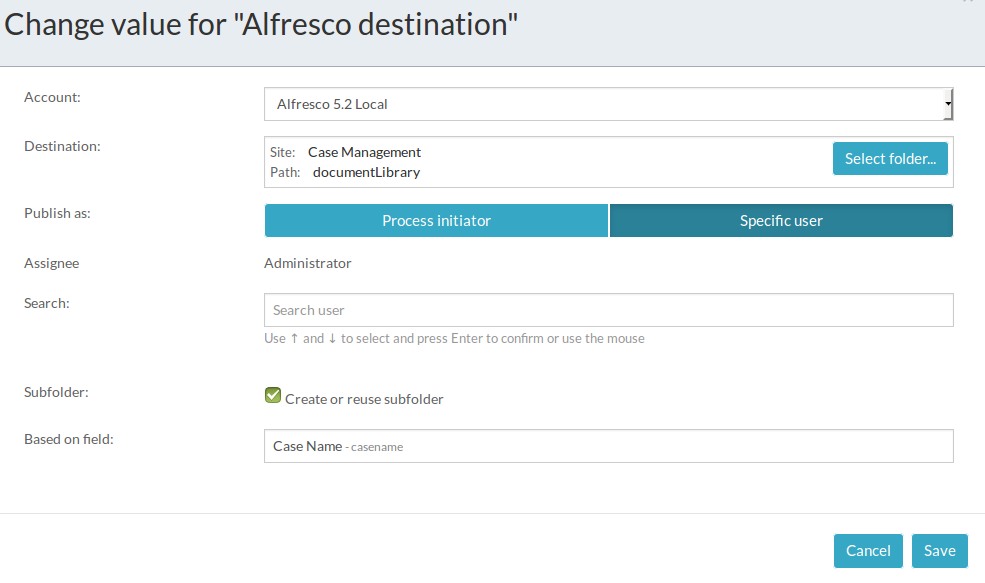This screenshot has height=583, width=985.
Task: Click the Account field label
Action: pyautogui.click(x=52, y=97)
